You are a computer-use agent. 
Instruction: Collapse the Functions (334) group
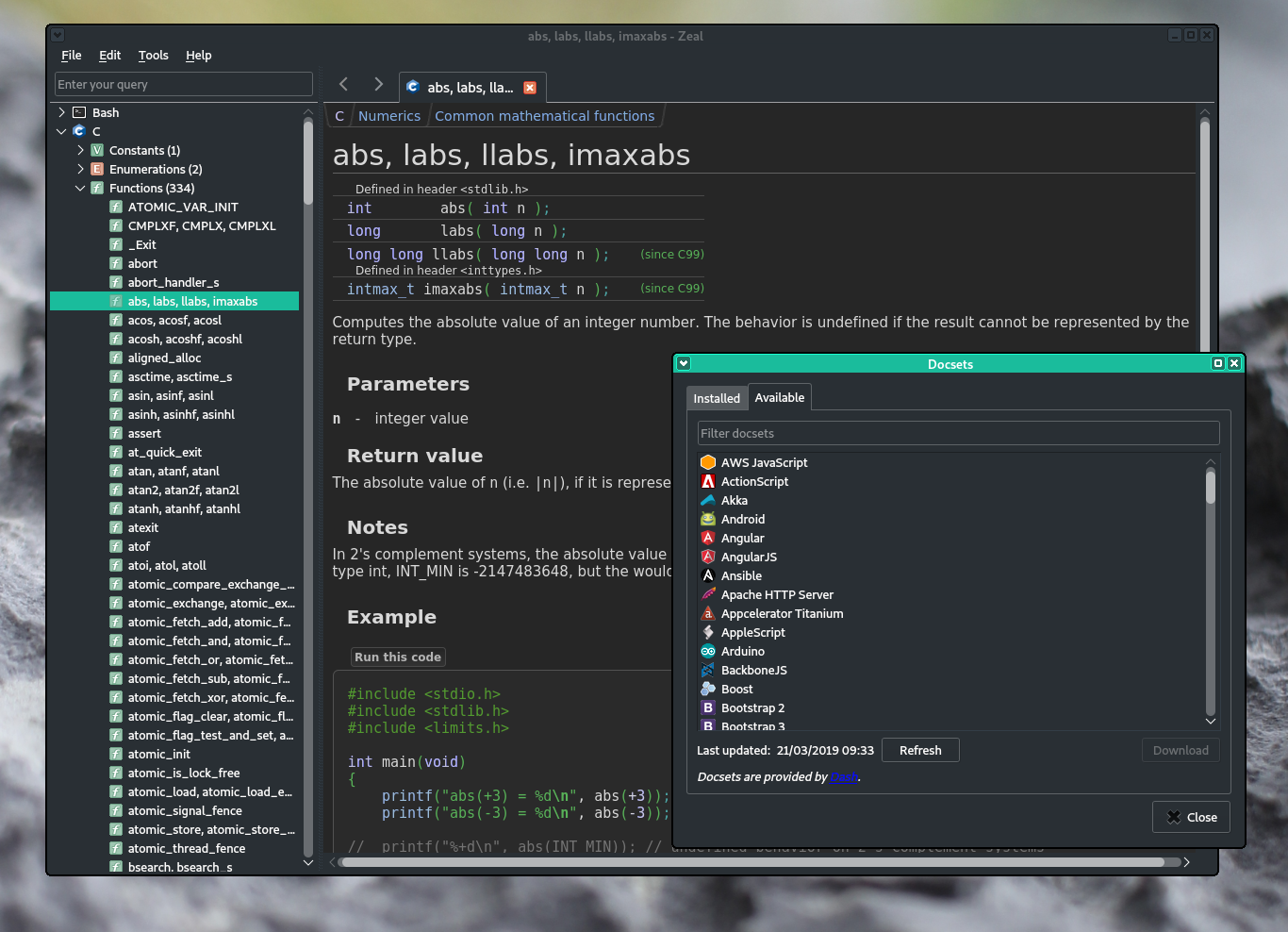click(80, 188)
